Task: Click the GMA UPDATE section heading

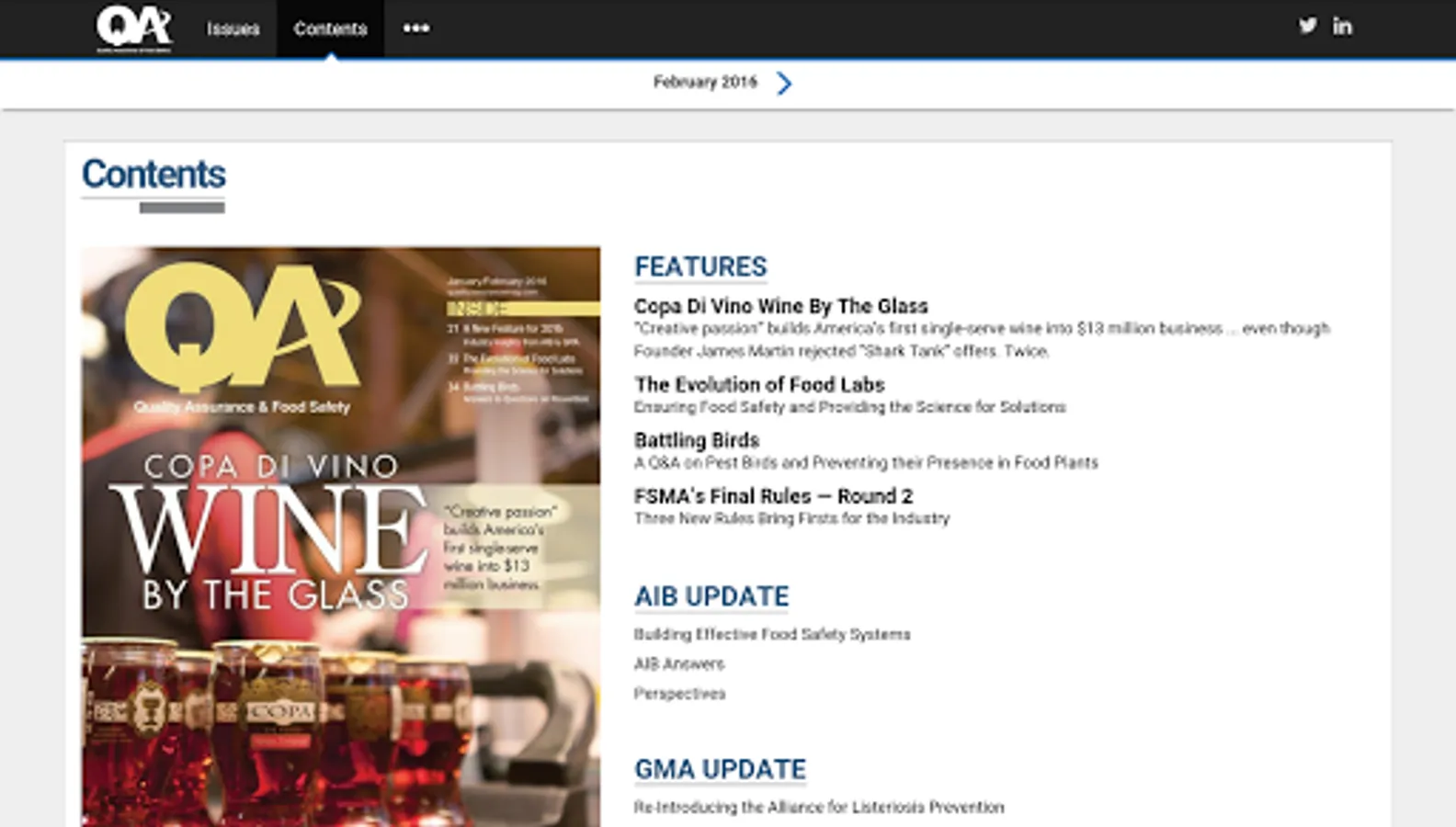Action: [x=720, y=769]
